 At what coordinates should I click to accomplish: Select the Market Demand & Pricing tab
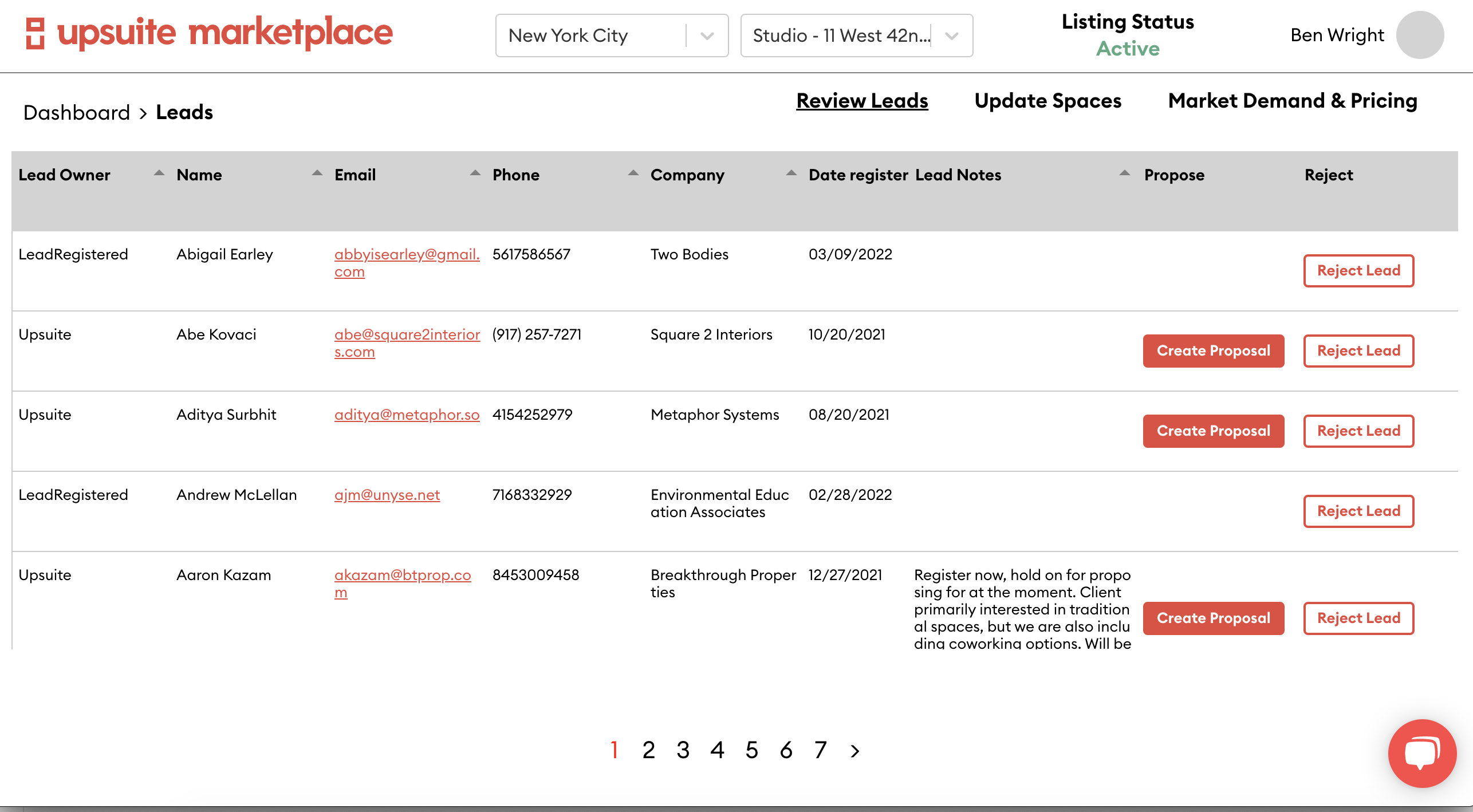(x=1292, y=100)
